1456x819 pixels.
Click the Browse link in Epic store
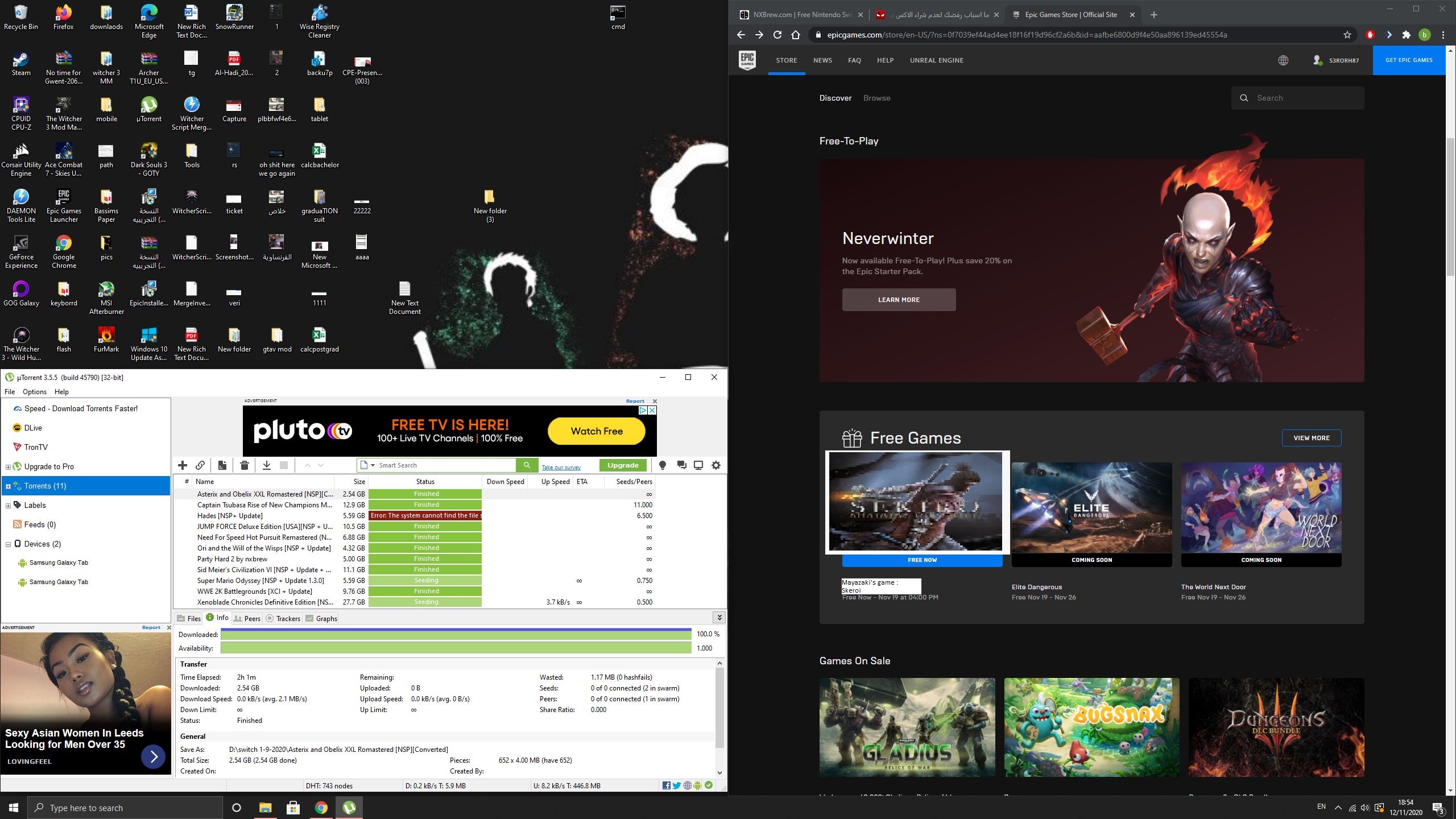[876, 98]
